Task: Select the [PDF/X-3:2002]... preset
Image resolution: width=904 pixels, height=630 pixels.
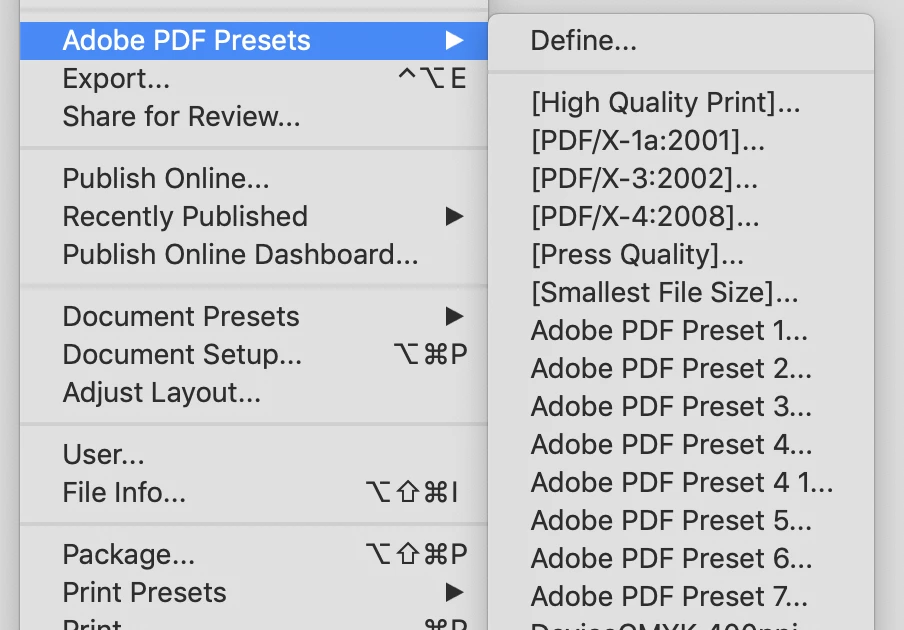Action: pos(681,179)
